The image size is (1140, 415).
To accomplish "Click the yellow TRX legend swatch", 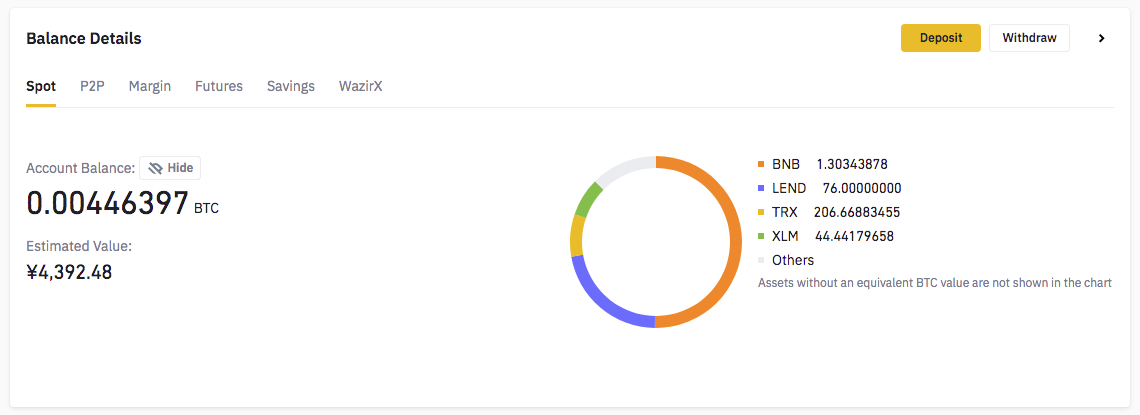I will click(x=761, y=212).
